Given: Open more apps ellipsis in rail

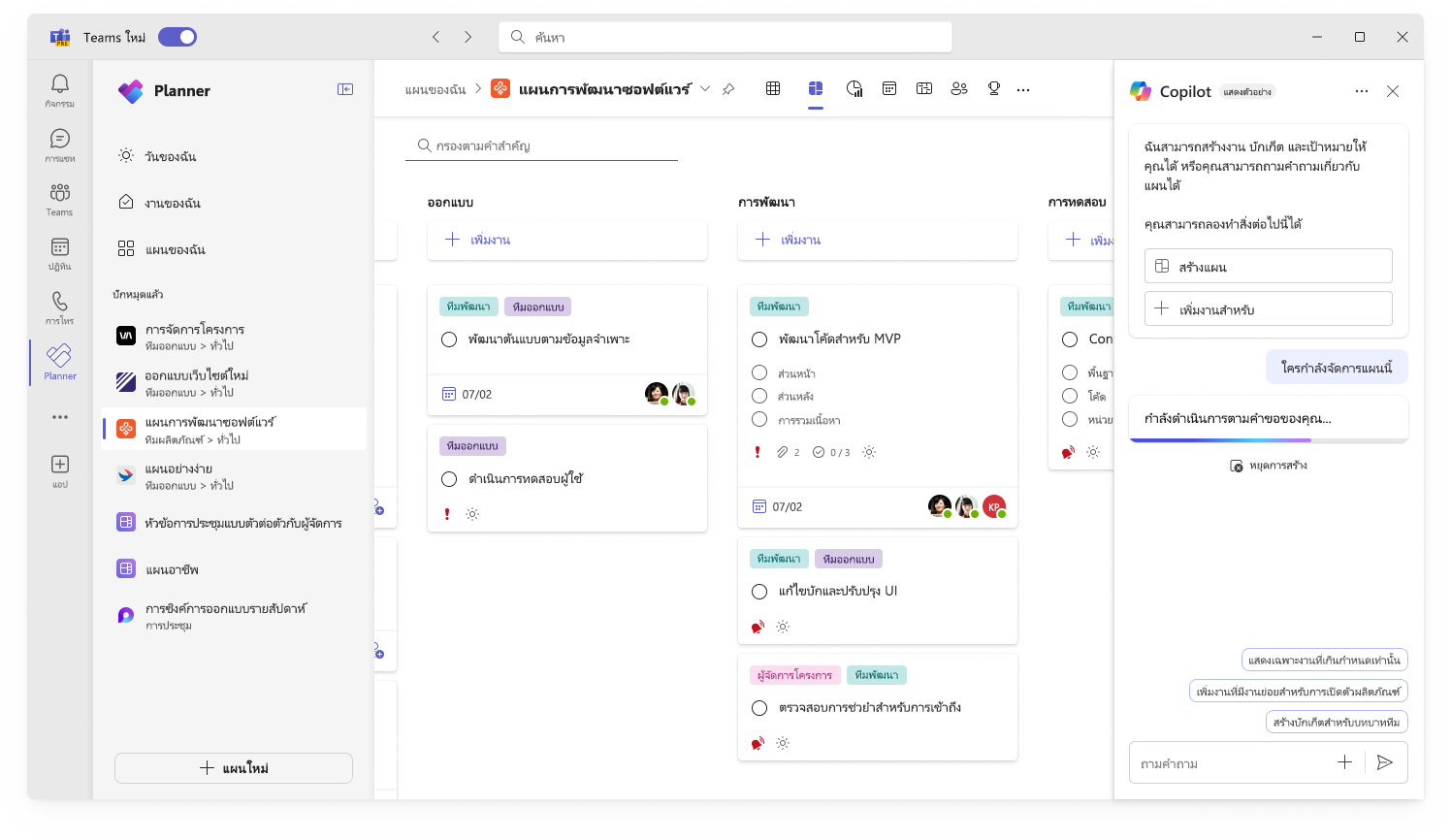Looking at the screenshot, I should tap(60, 417).
